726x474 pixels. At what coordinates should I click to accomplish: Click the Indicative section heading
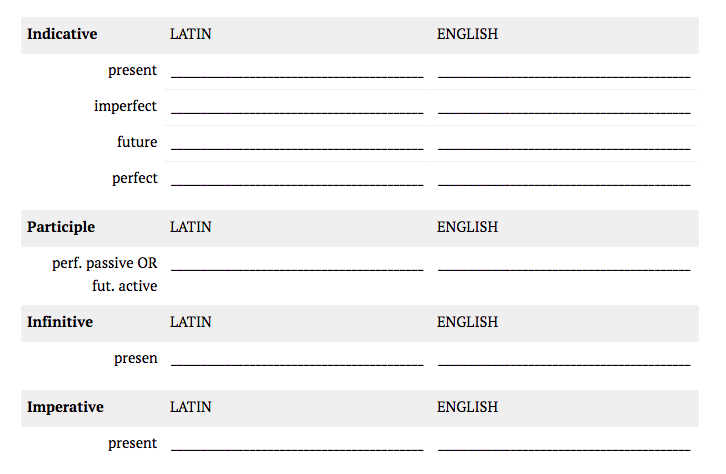pyautogui.click(x=62, y=34)
